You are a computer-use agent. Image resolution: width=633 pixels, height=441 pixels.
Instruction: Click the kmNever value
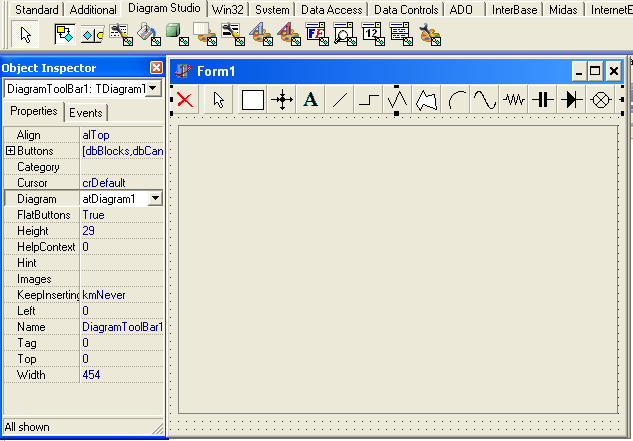[104, 295]
